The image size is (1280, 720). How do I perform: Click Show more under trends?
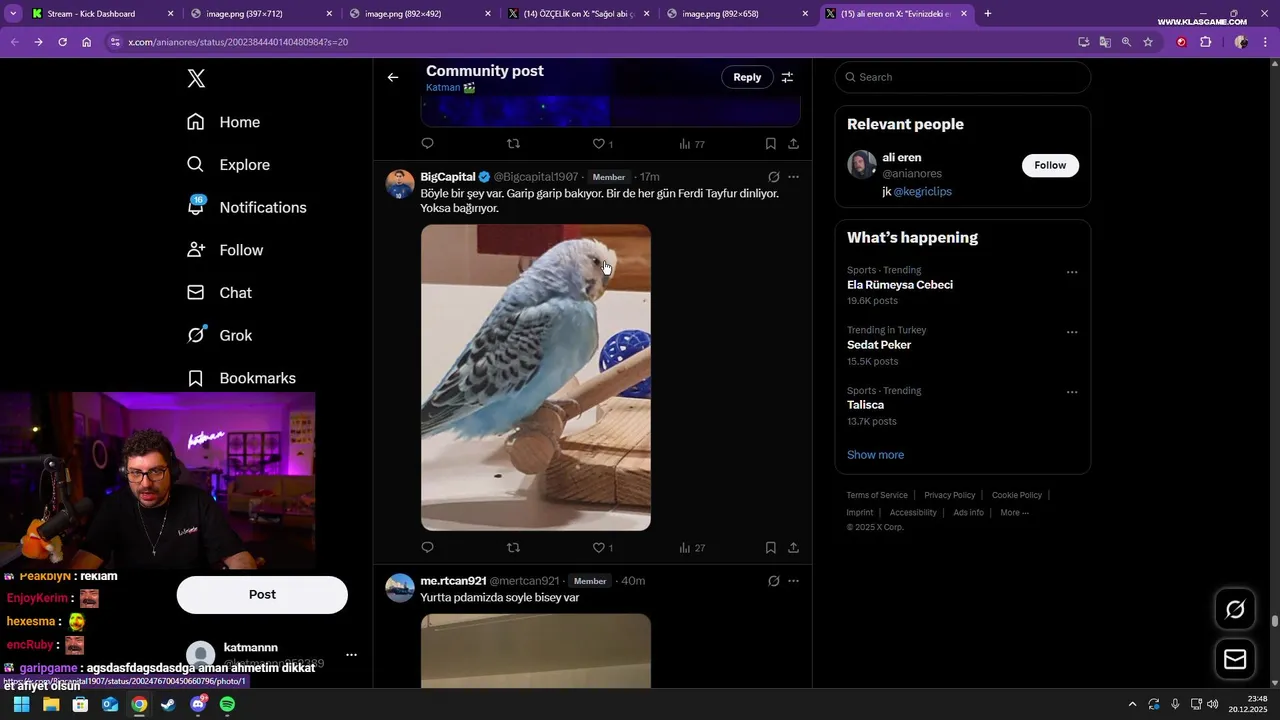875,455
